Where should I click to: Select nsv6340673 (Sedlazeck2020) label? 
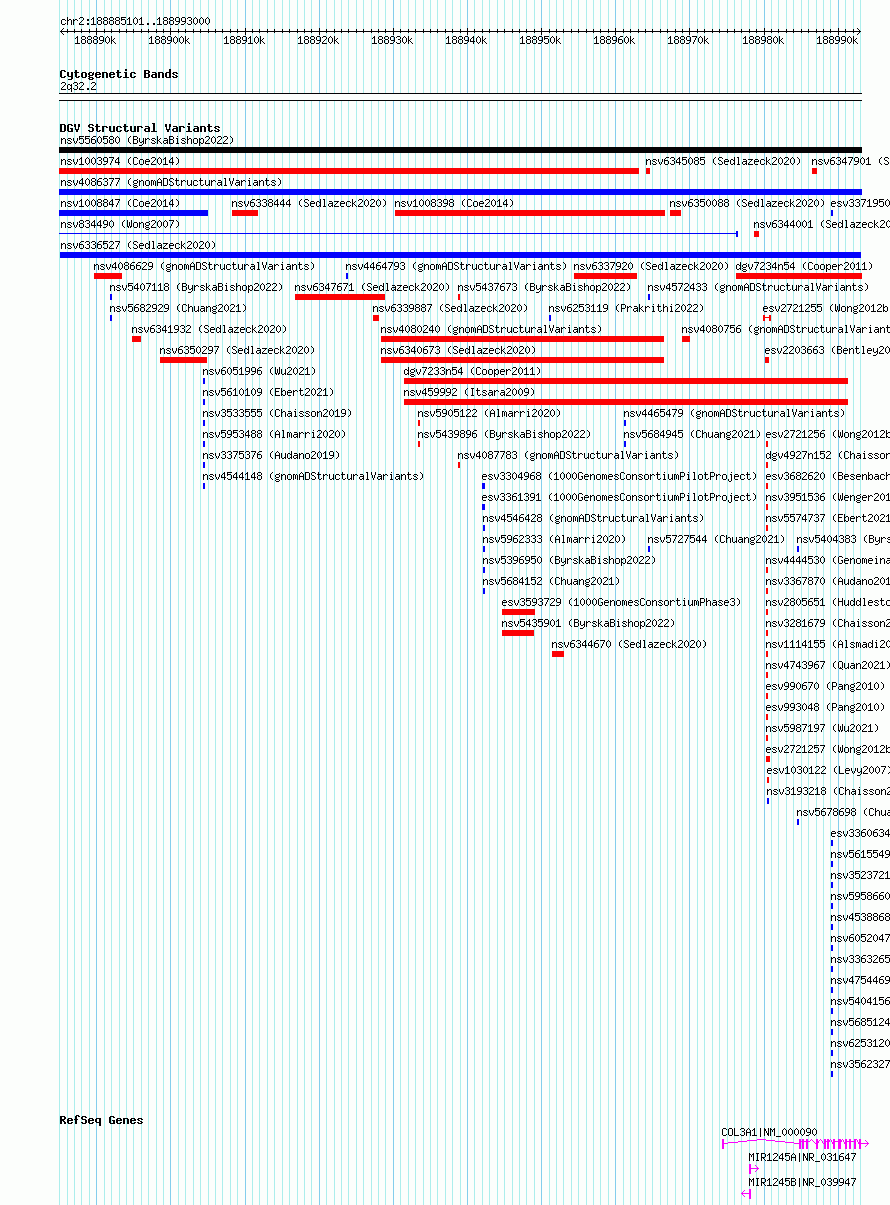[459, 350]
